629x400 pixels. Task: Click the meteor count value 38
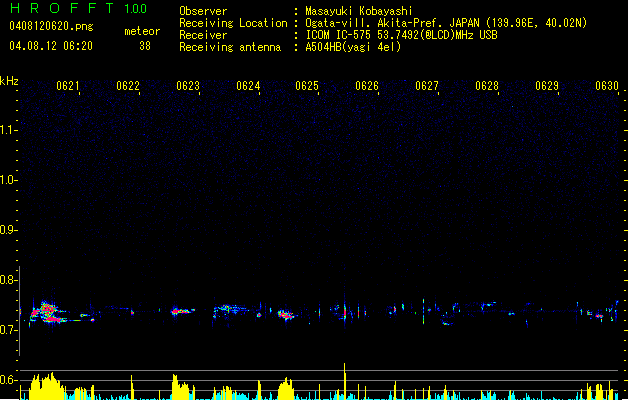(145, 46)
